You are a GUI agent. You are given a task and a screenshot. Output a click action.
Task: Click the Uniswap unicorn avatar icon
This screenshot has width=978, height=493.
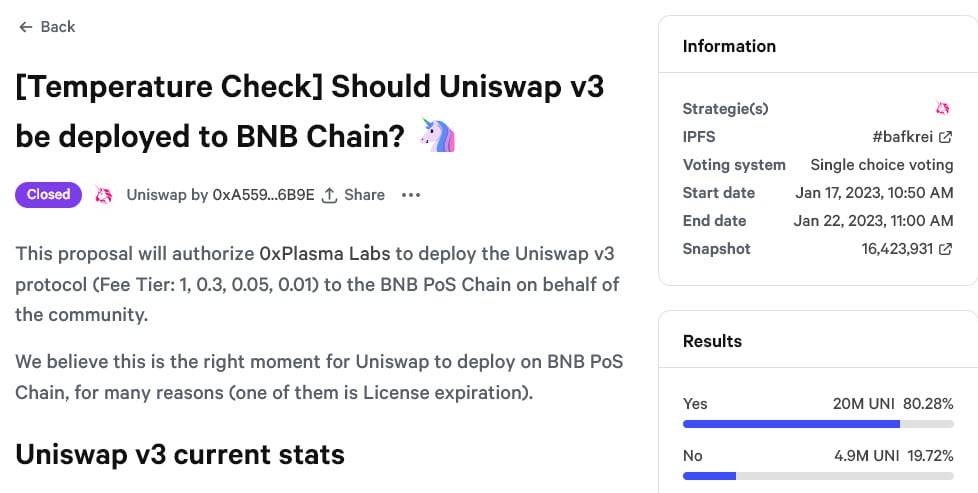point(103,195)
